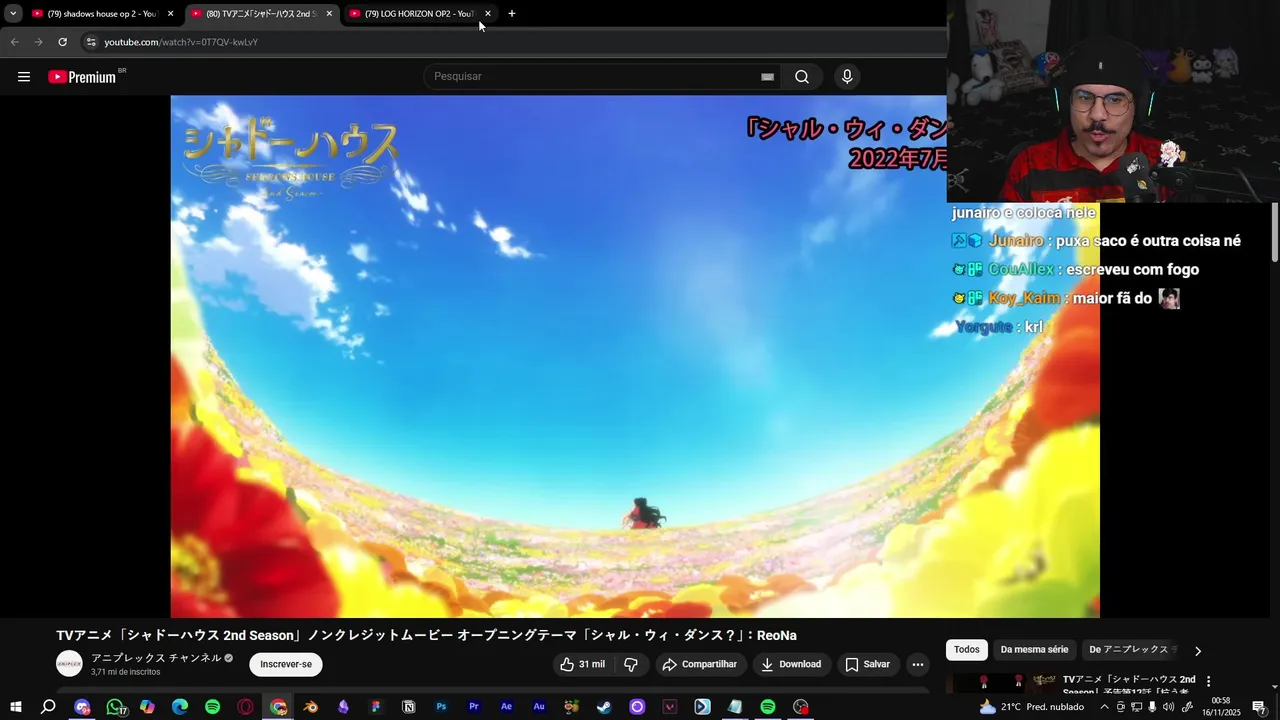Open options menu for suggested video
The image size is (1280, 720).
(x=1208, y=681)
